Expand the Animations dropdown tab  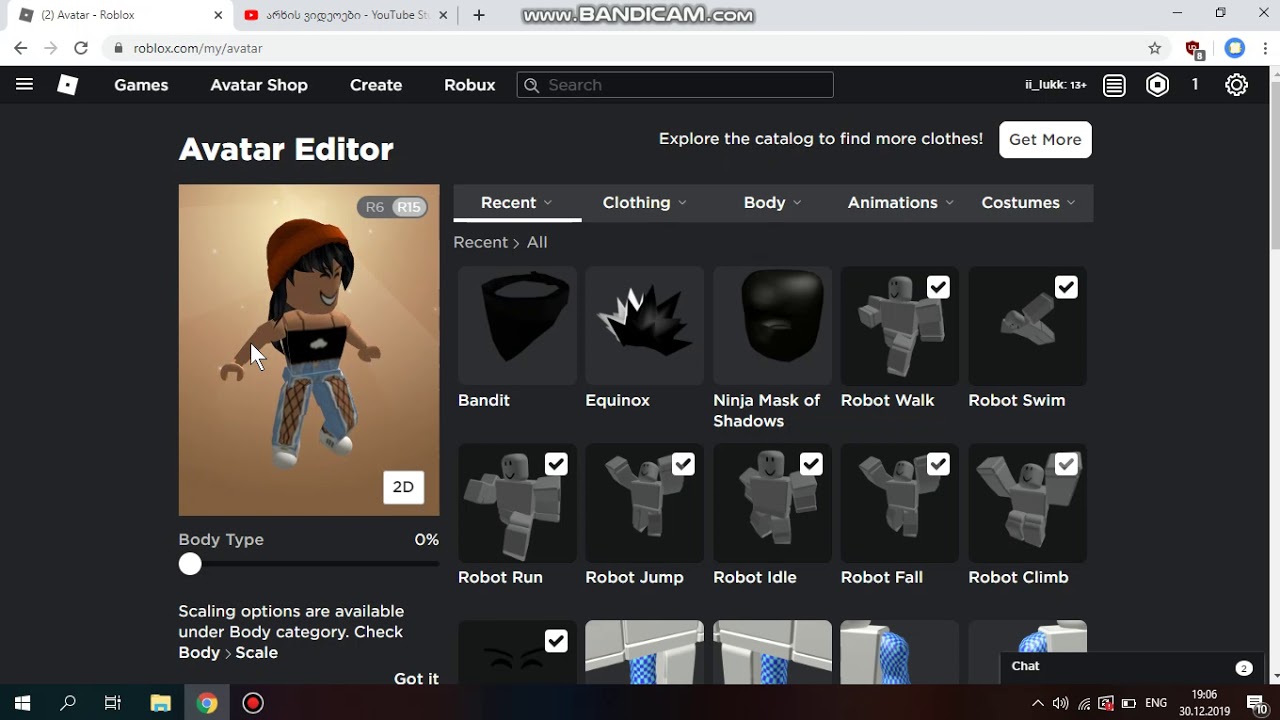point(900,203)
